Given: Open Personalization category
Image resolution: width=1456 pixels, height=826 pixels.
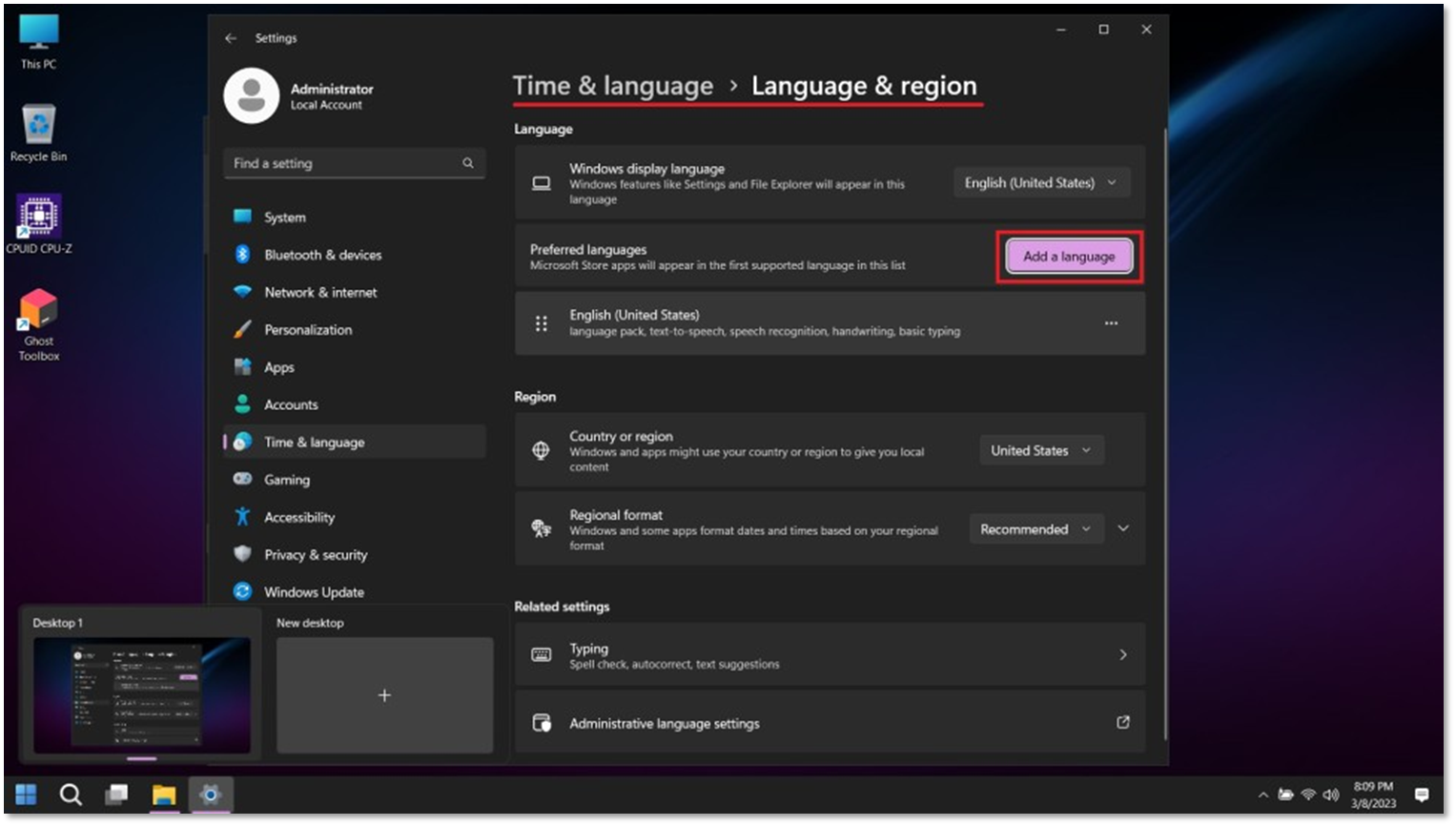Looking at the screenshot, I should coord(354,330).
